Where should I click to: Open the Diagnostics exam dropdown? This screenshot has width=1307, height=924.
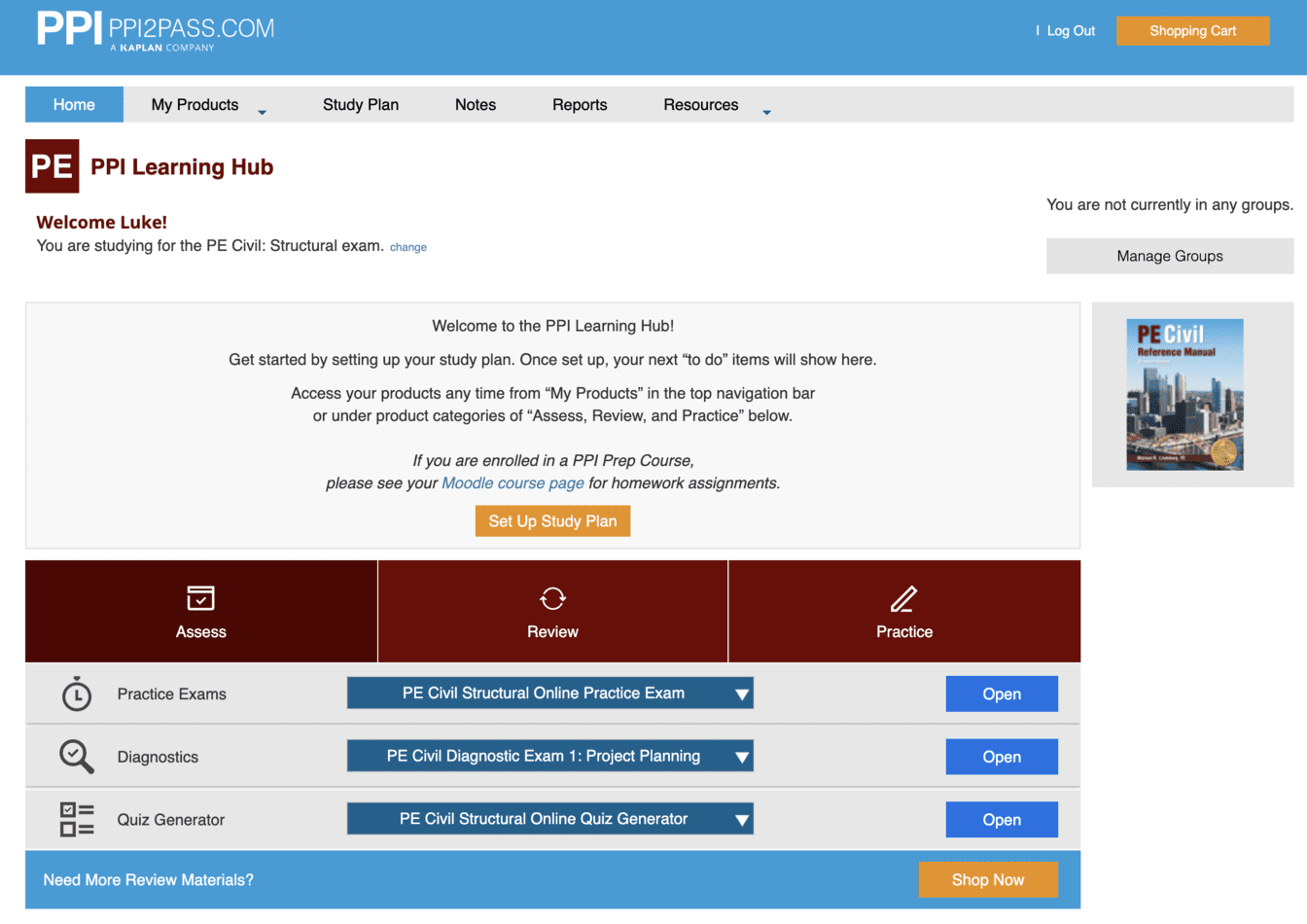click(549, 756)
